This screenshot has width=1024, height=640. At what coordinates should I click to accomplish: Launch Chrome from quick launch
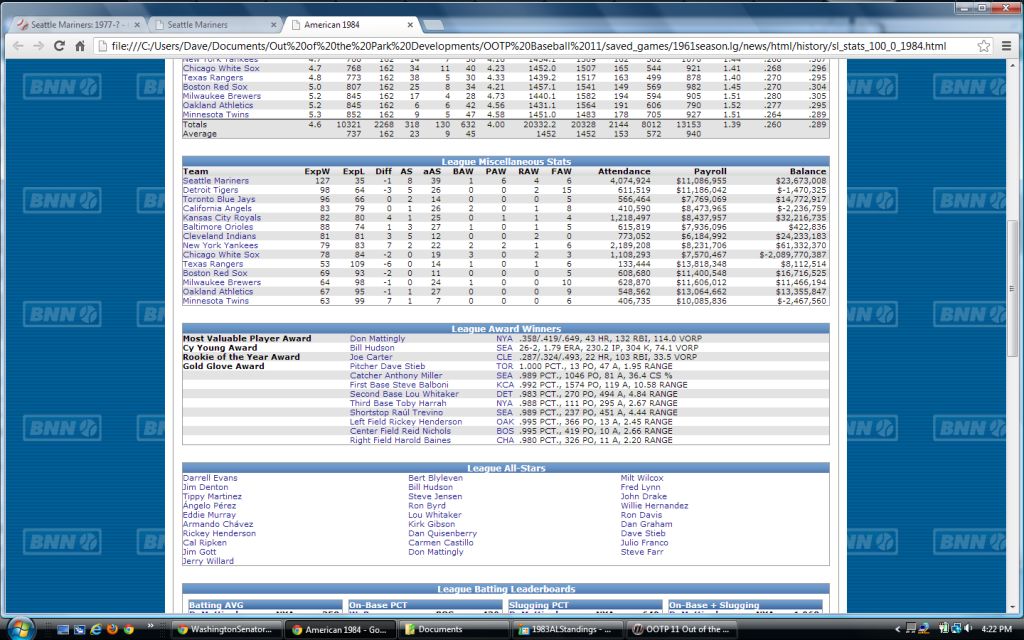pyautogui.click(x=129, y=630)
